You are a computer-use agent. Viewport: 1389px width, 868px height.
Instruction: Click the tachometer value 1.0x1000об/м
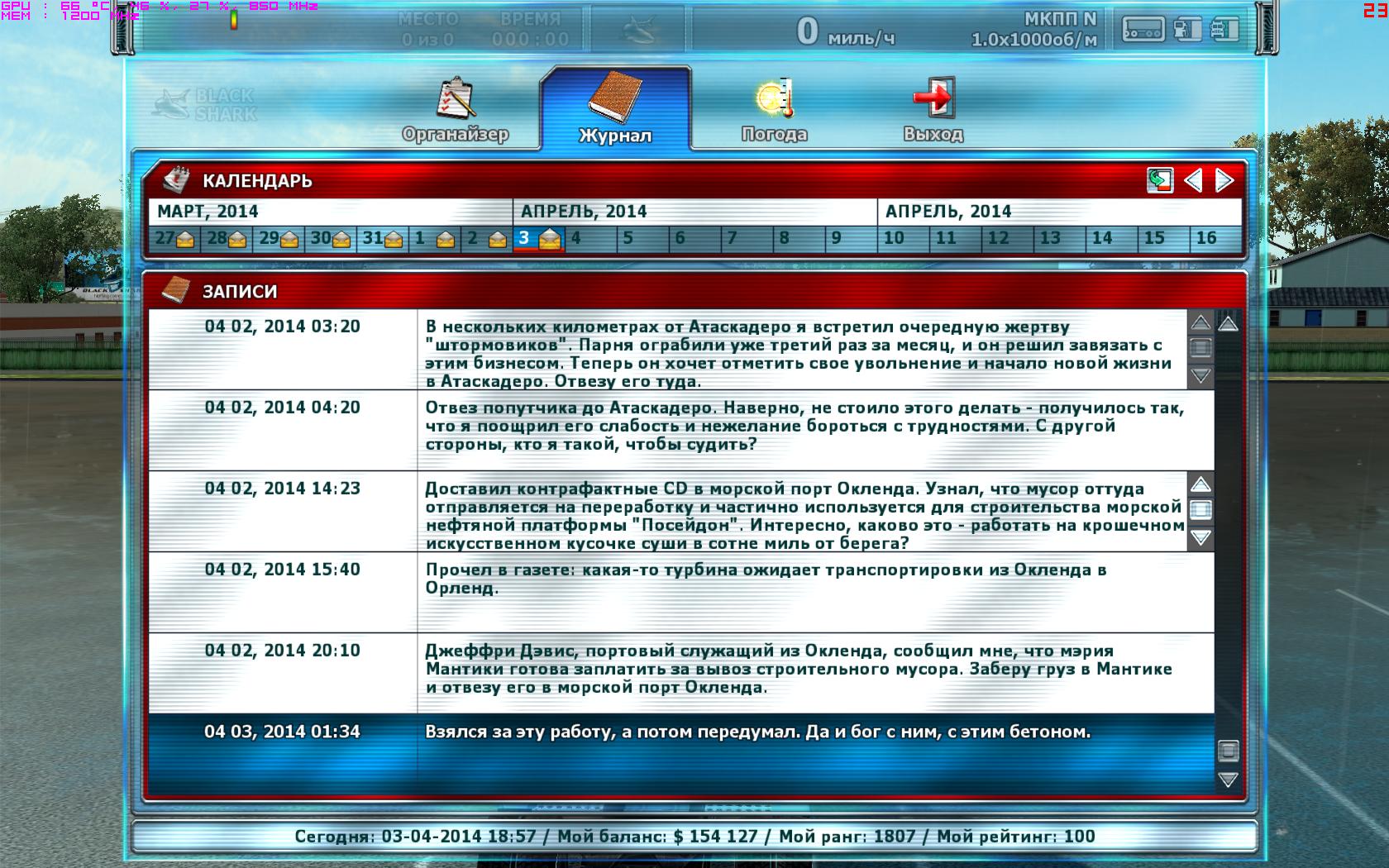click(1034, 40)
